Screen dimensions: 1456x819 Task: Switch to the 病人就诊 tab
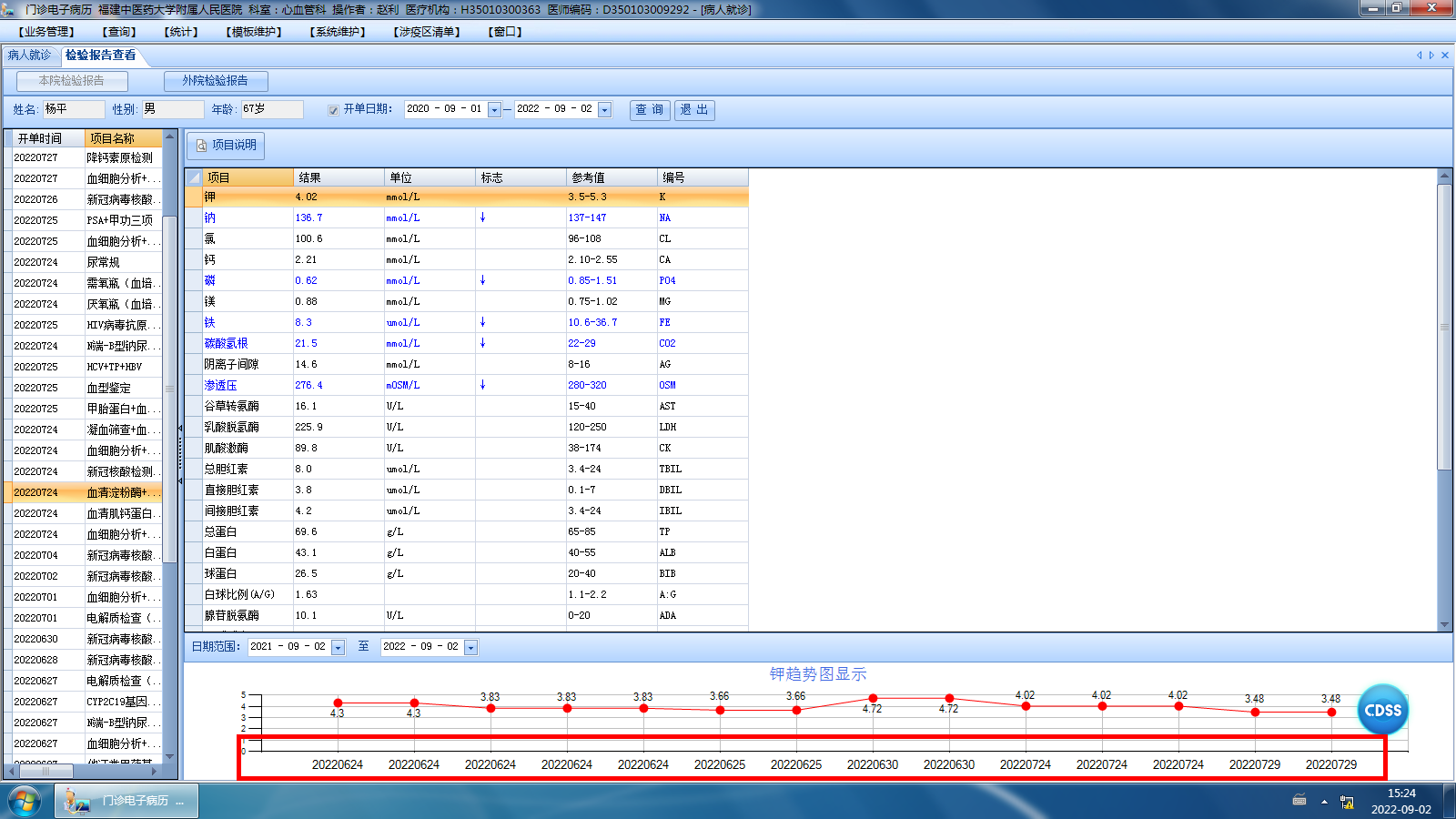tap(30, 56)
